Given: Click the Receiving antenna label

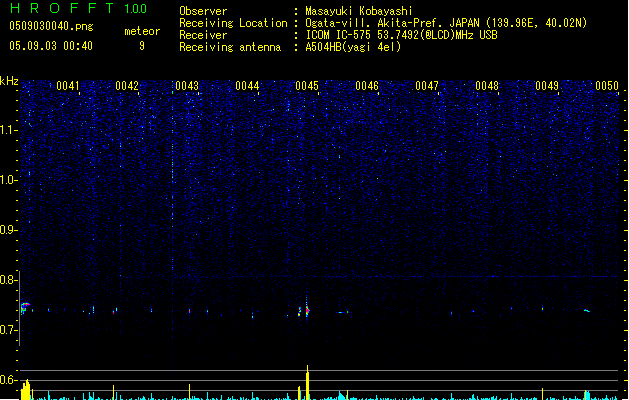Looking at the screenshot, I should pyautogui.click(x=230, y=47).
